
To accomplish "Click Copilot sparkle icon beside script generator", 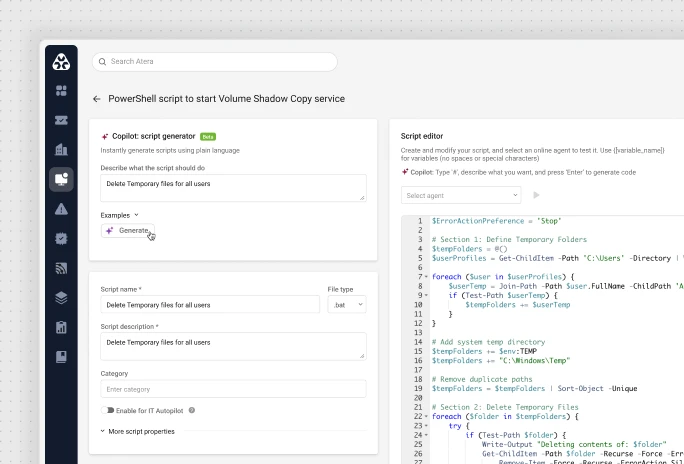I will [x=105, y=136].
